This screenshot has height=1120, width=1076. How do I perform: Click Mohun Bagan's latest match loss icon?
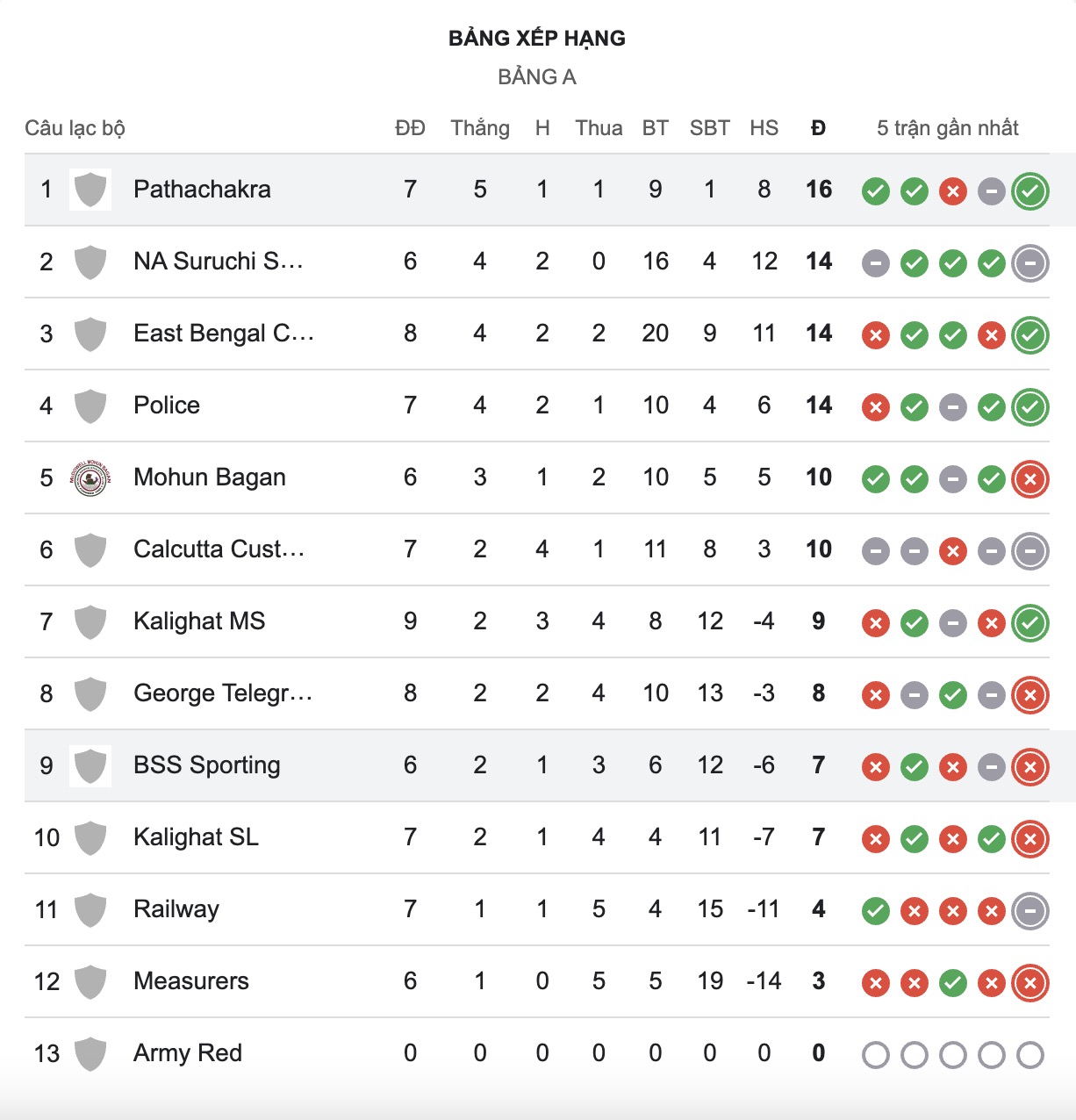(1030, 478)
